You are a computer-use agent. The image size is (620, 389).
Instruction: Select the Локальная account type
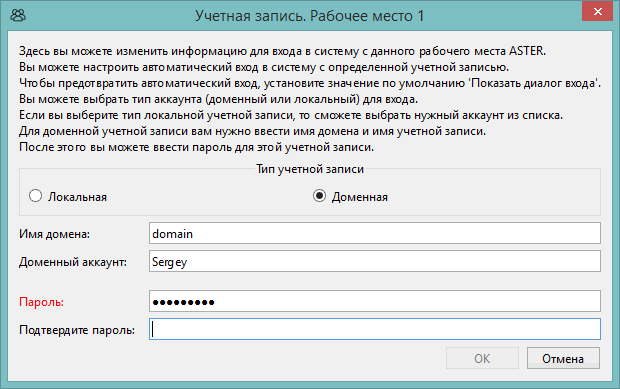coord(36,196)
